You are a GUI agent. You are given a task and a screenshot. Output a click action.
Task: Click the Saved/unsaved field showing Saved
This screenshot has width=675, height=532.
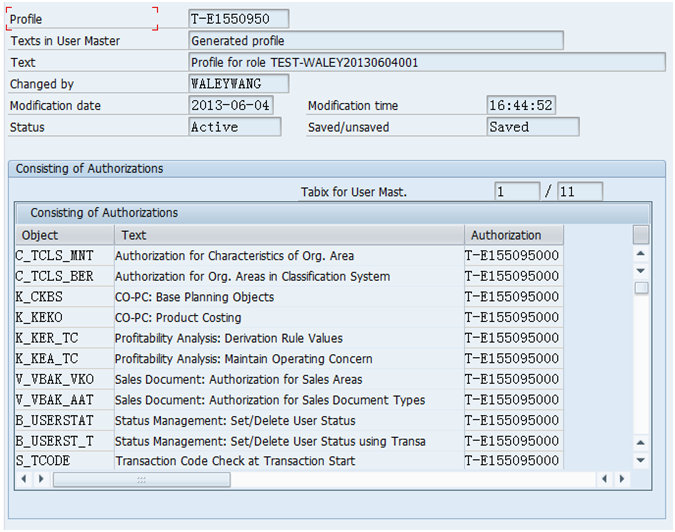click(533, 127)
